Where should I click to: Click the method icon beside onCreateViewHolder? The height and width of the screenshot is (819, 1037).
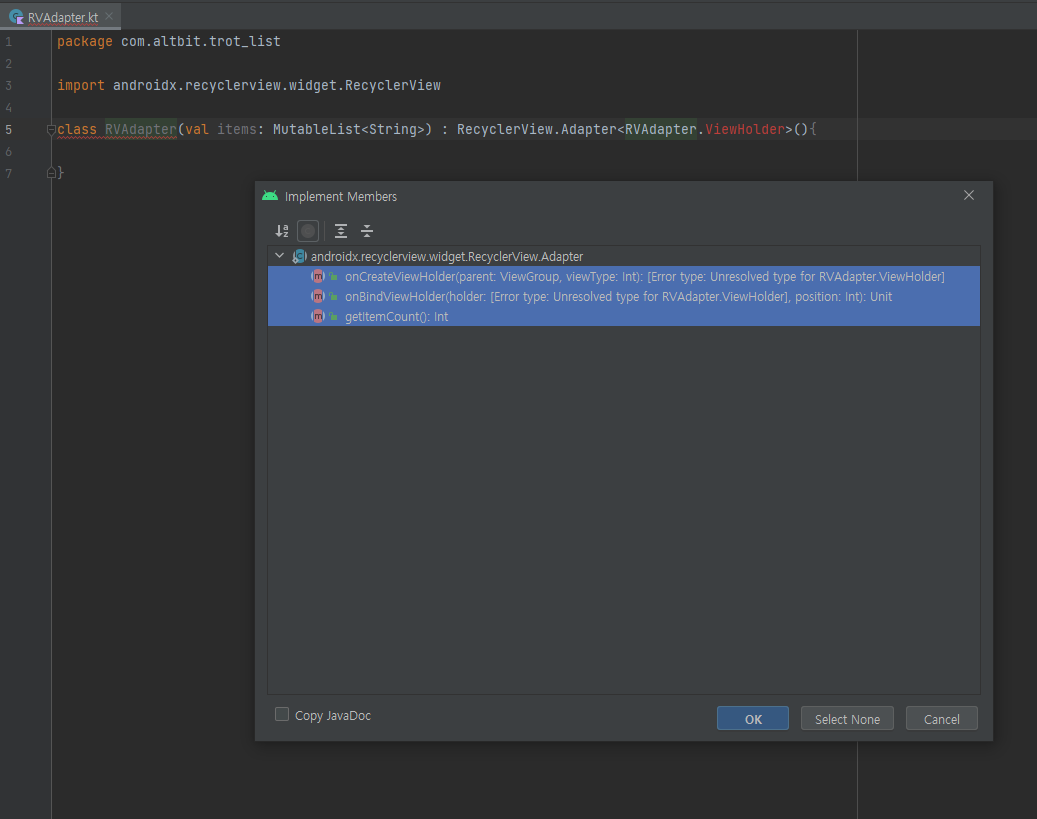(x=318, y=277)
